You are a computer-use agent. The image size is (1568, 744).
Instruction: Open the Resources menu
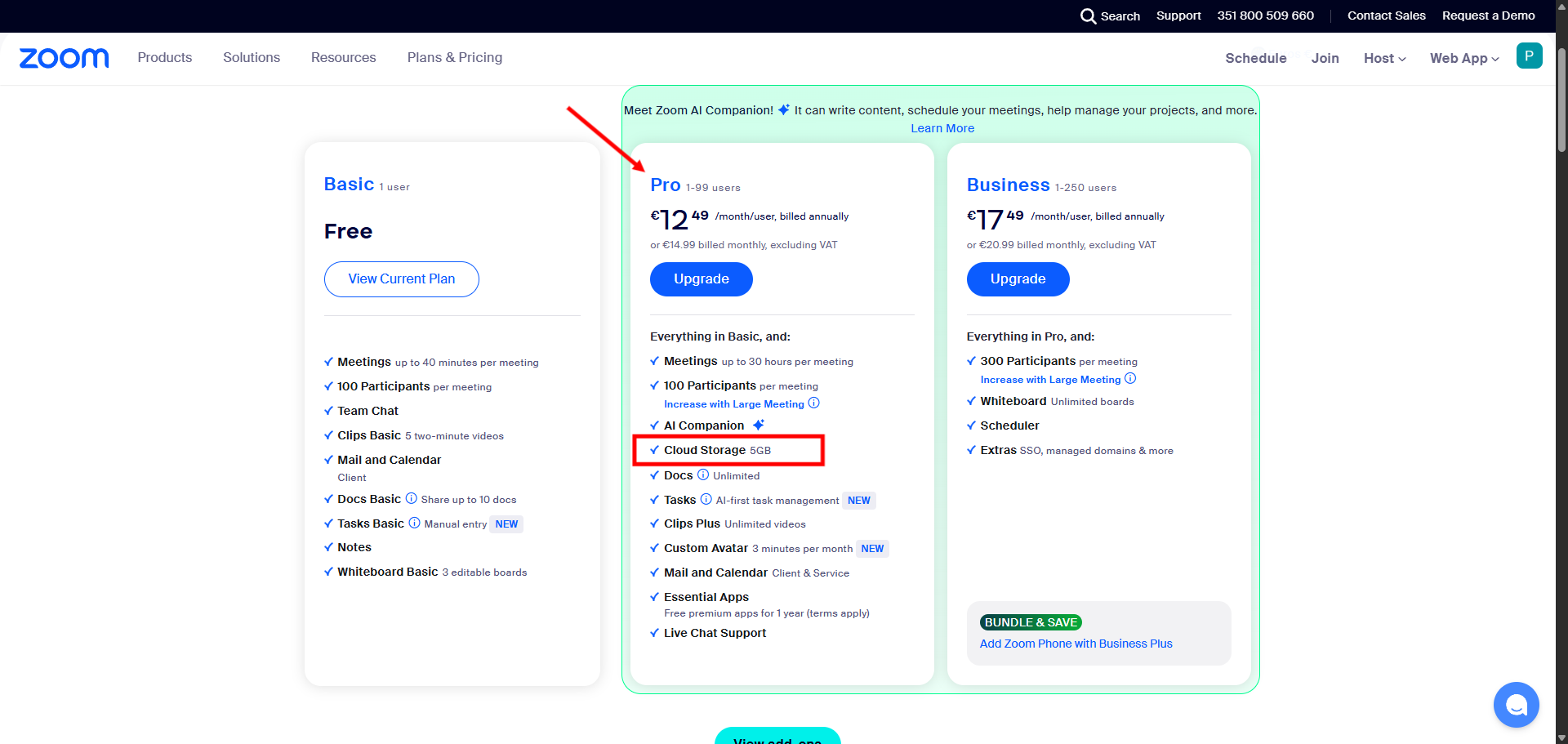click(343, 57)
